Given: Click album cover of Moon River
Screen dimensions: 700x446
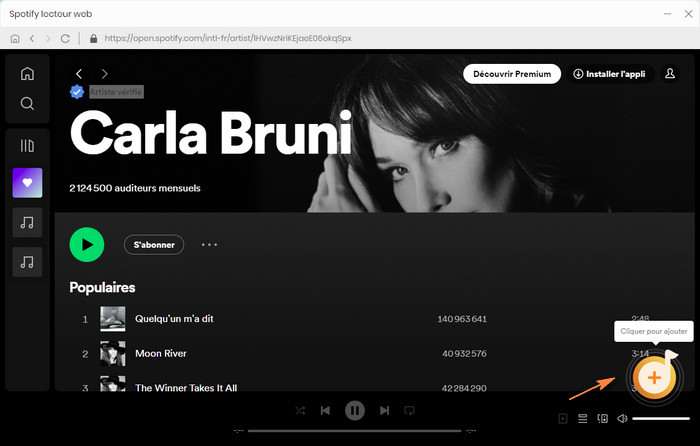Looking at the screenshot, I should coord(112,354).
